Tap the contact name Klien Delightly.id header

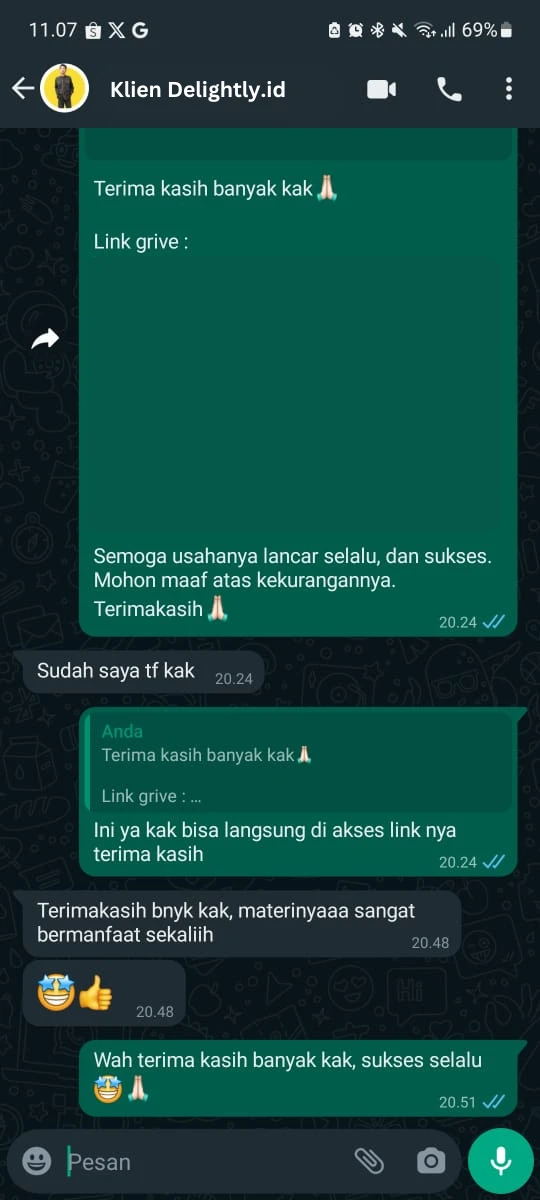click(x=198, y=89)
